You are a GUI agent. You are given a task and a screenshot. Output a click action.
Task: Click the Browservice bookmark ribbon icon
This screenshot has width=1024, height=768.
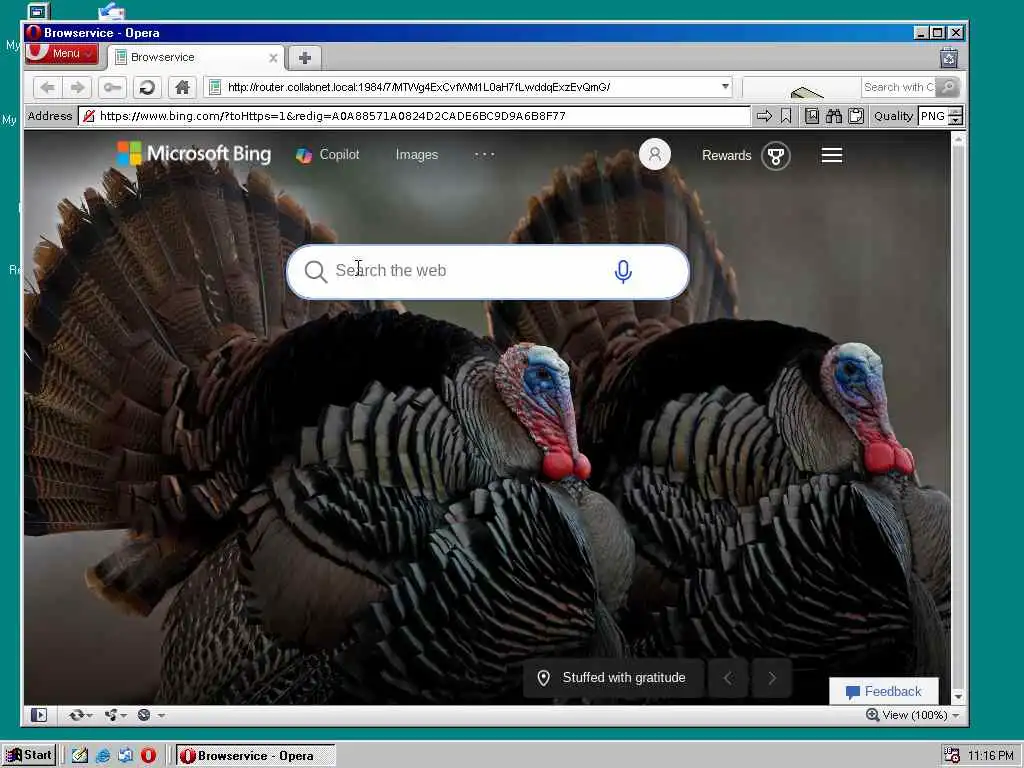click(786, 116)
